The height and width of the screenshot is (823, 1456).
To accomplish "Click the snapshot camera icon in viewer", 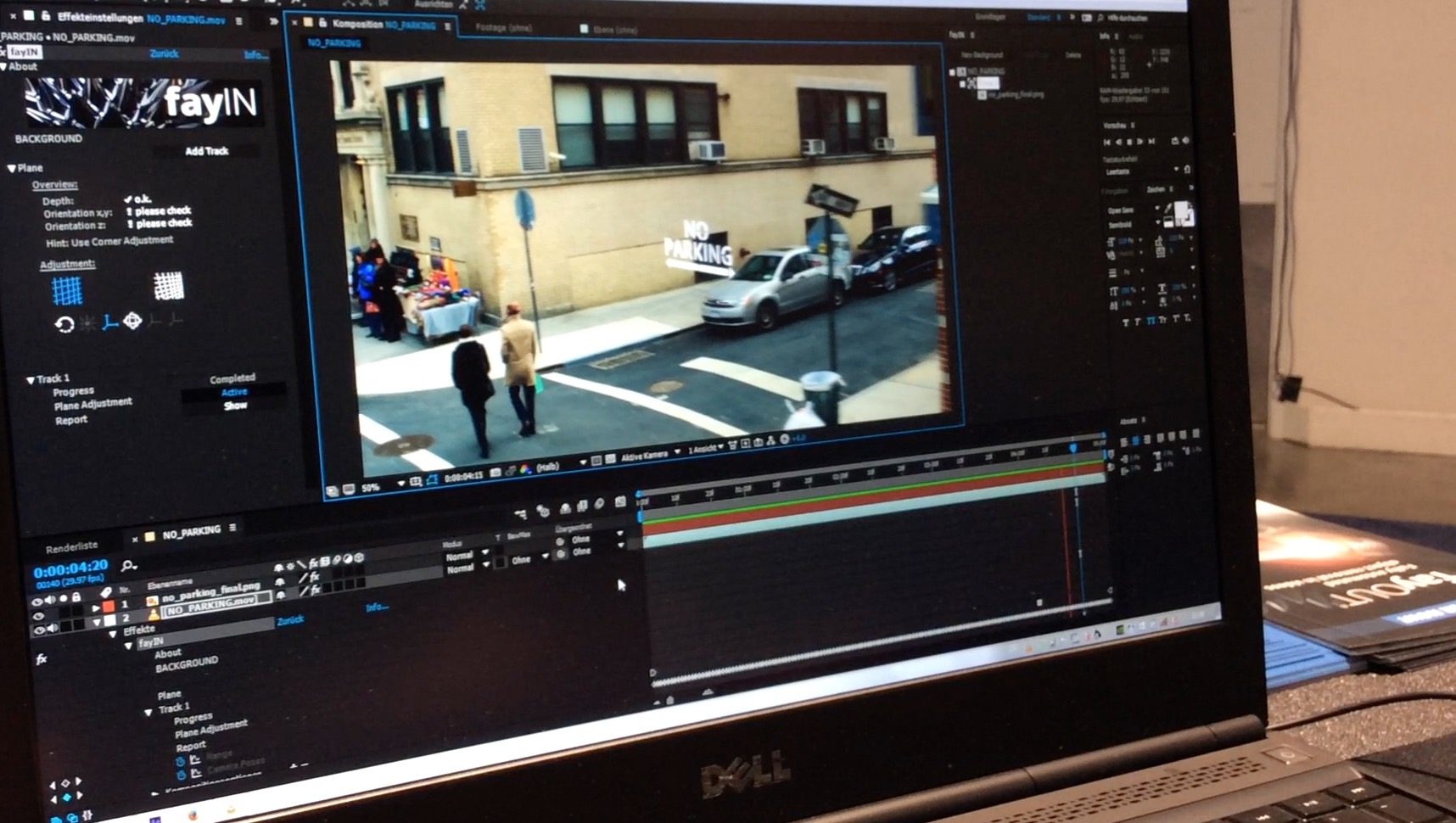I will (496, 472).
